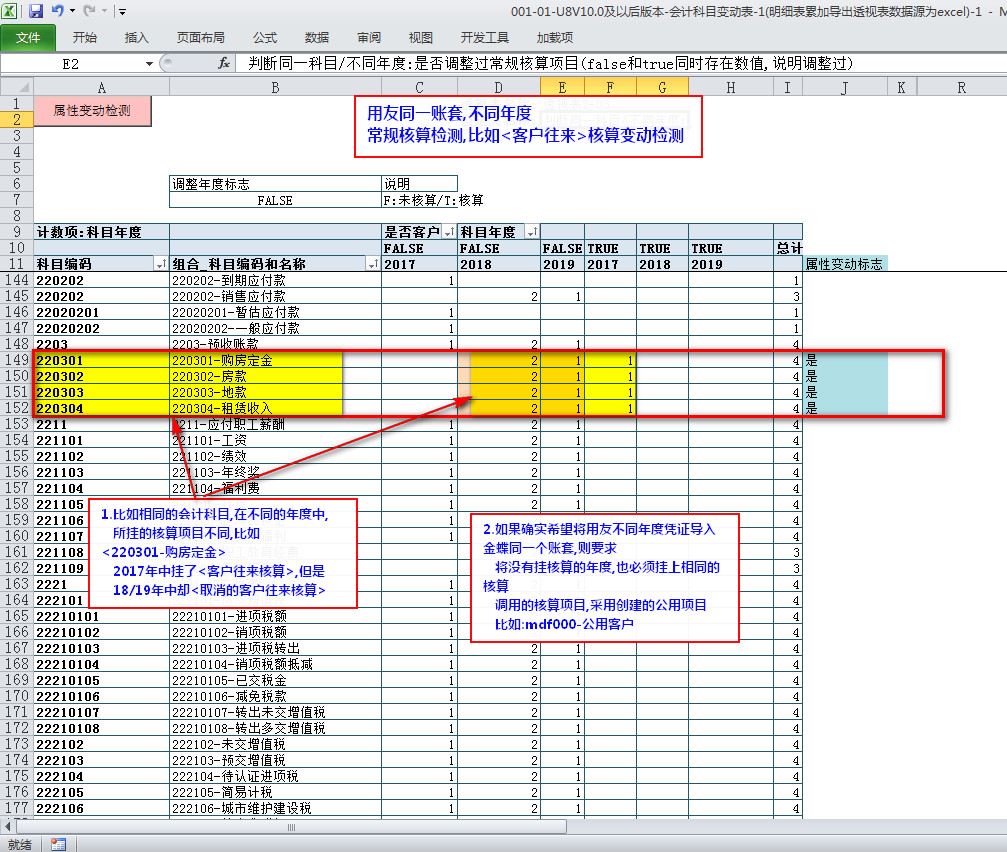Screen dimensions: 1007x852
Task: Expand the Name Box dropdown
Action: [150, 63]
